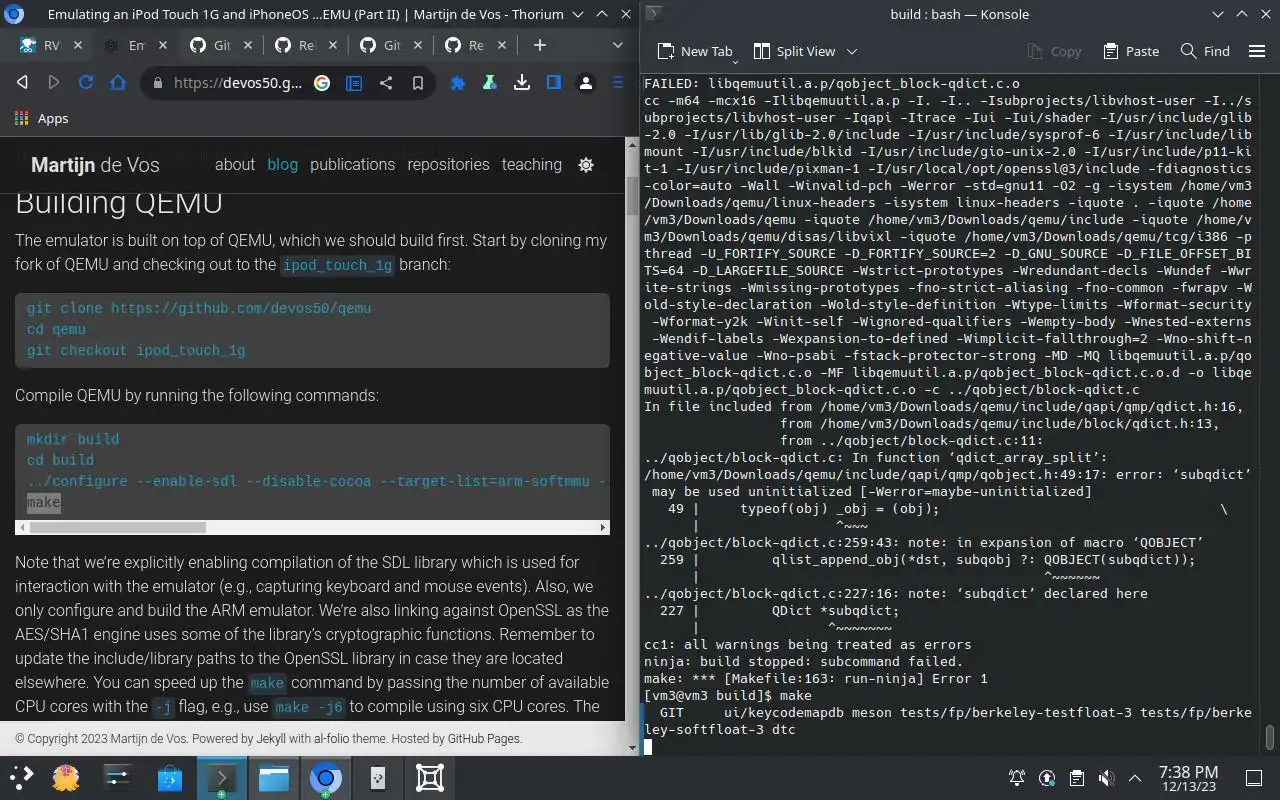Viewport: 1280px width, 800px height.
Task: Open Discover software center in taskbar
Action: (x=170, y=777)
